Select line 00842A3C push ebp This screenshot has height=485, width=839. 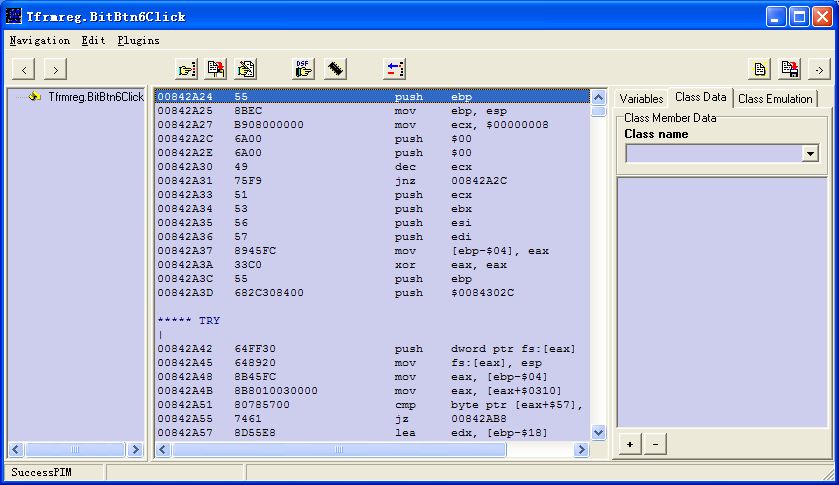click(x=372, y=279)
